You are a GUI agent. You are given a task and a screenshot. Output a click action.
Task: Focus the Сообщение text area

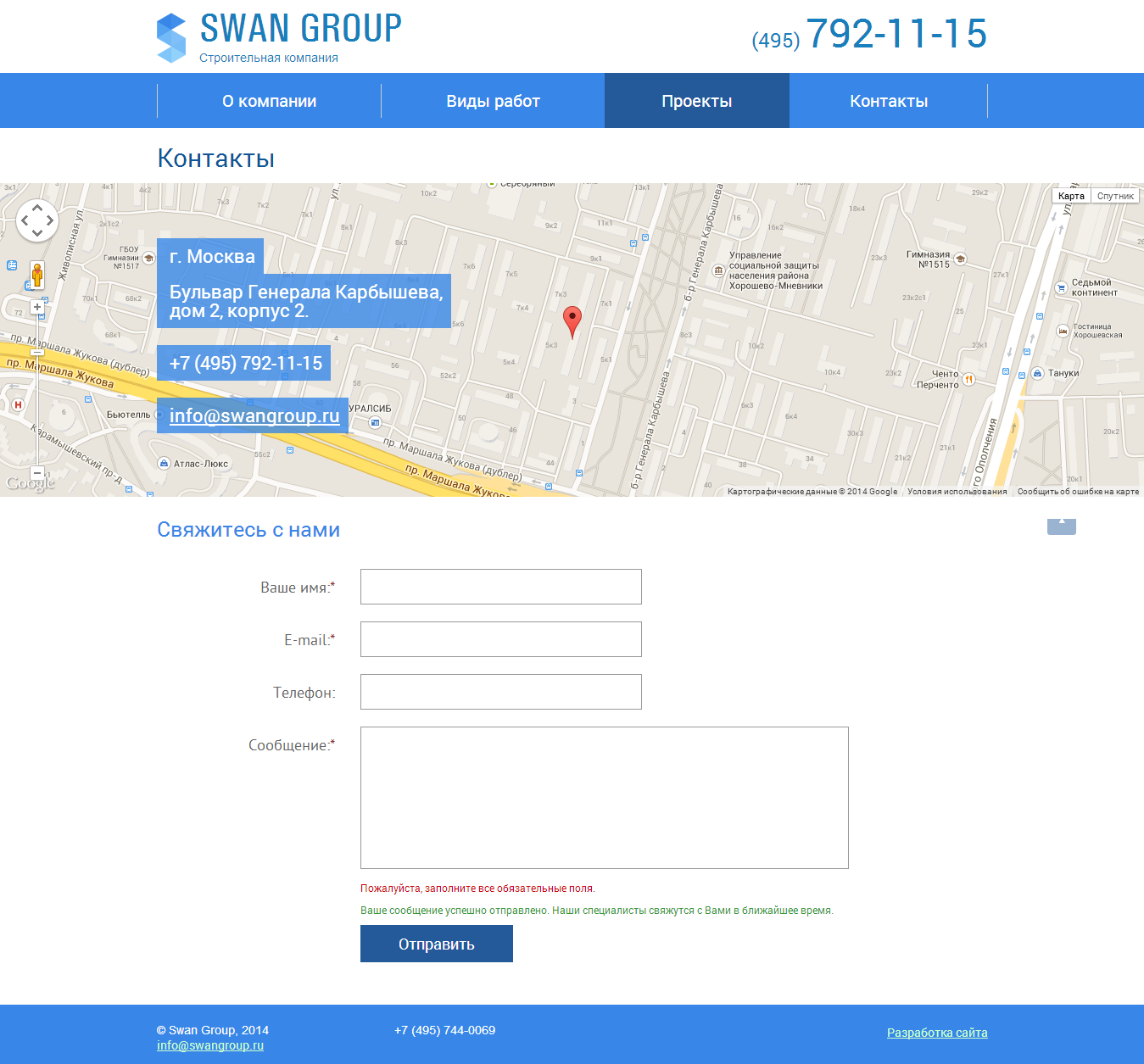click(x=605, y=798)
